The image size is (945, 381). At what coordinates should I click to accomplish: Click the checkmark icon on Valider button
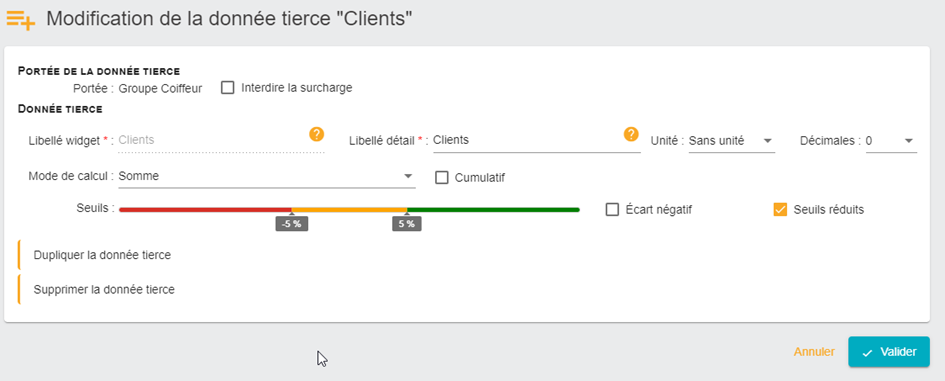[x=867, y=353]
